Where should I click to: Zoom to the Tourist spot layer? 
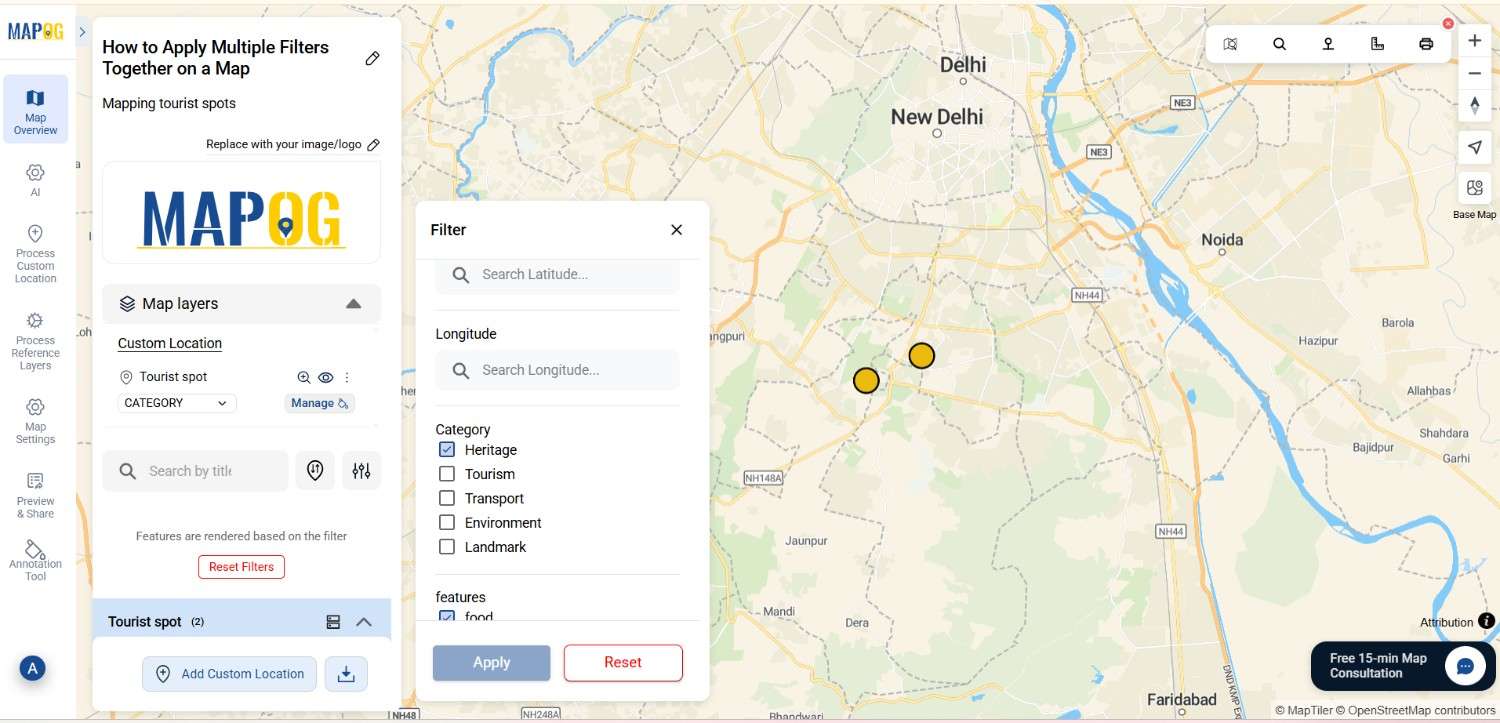[304, 377]
